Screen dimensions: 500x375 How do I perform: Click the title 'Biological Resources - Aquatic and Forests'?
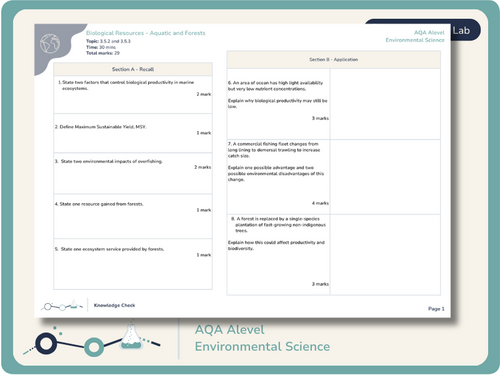[x=146, y=33]
